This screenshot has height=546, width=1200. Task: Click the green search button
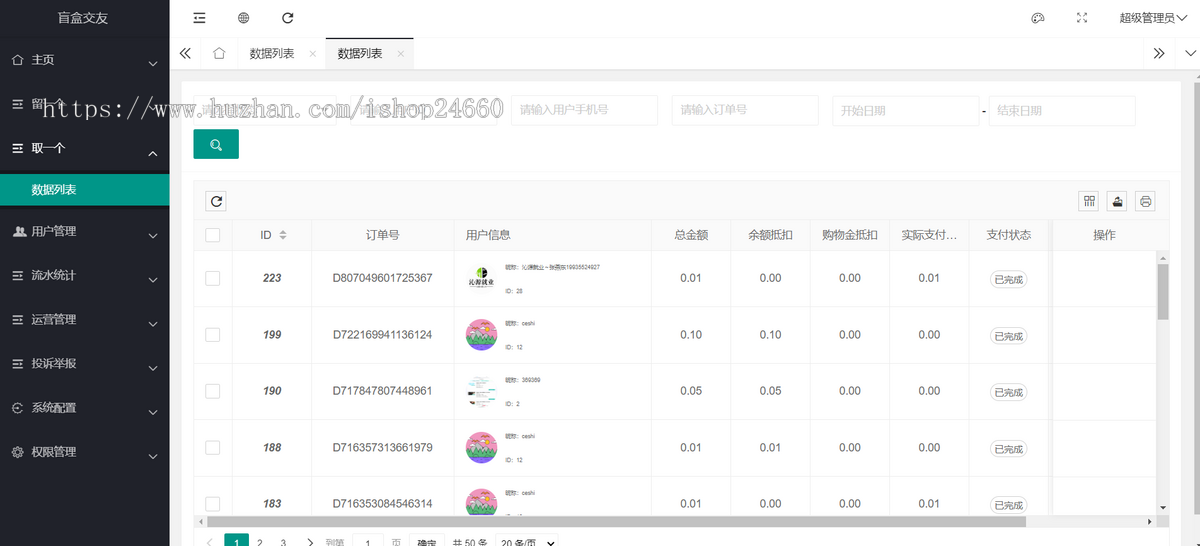click(x=216, y=145)
